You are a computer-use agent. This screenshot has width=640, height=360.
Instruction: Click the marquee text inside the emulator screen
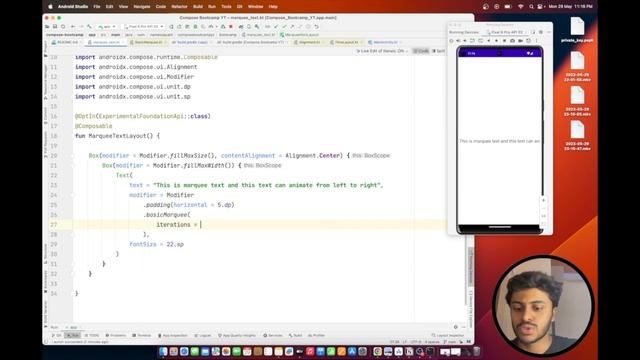point(500,141)
